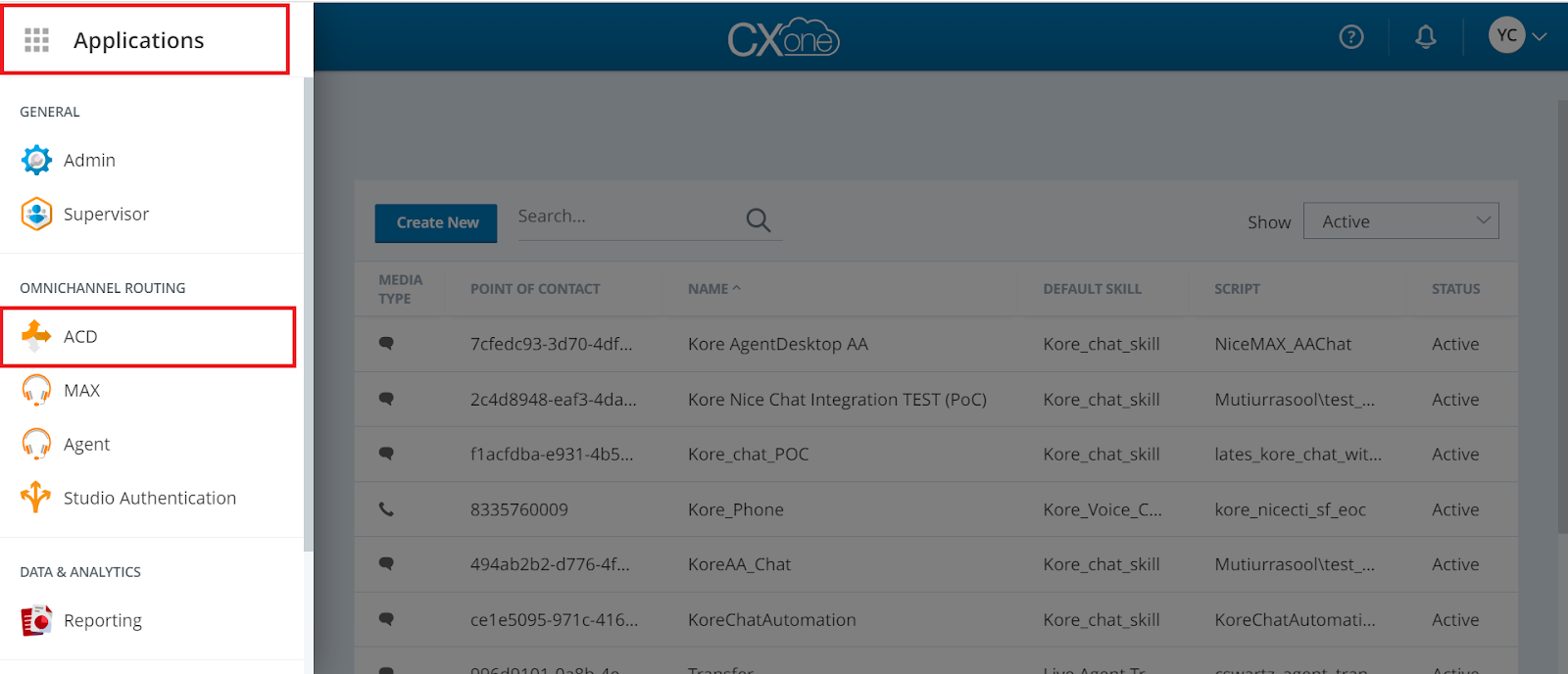1568x674 pixels.
Task: Click the Applications grid launcher icon
Action: (x=36, y=40)
